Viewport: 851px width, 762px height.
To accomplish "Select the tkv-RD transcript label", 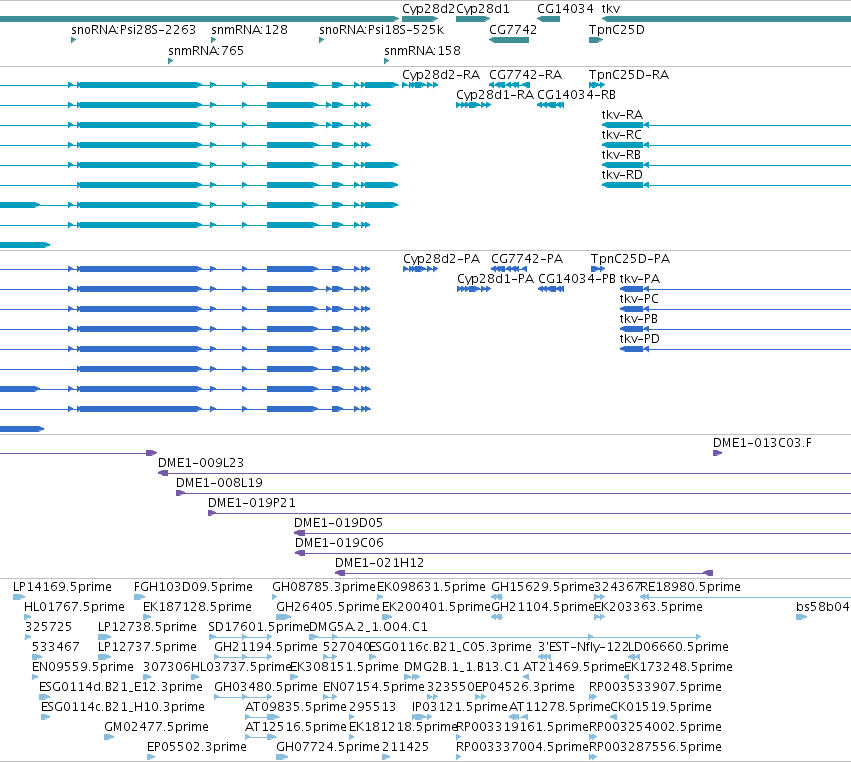I will click(622, 175).
